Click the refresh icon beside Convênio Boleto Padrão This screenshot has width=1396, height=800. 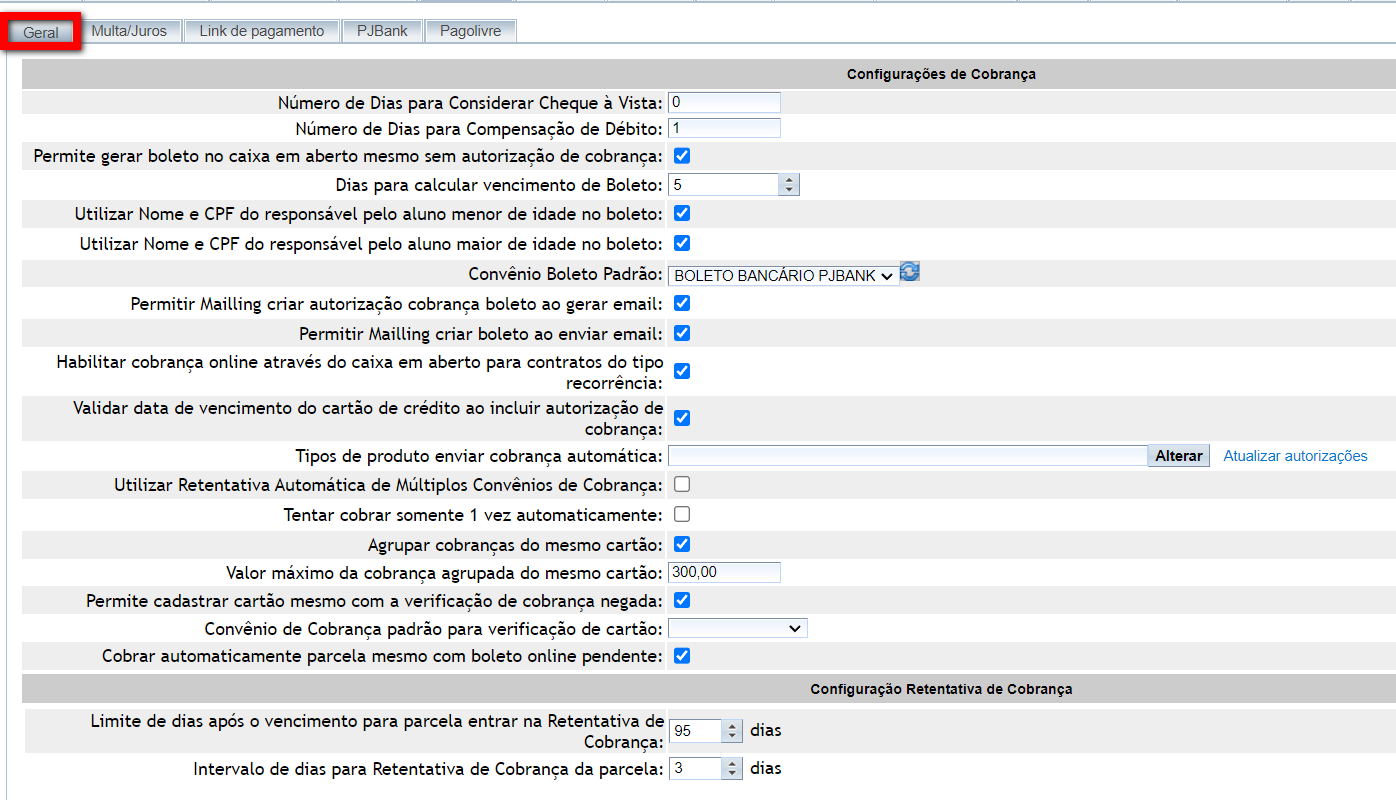(910, 272)
